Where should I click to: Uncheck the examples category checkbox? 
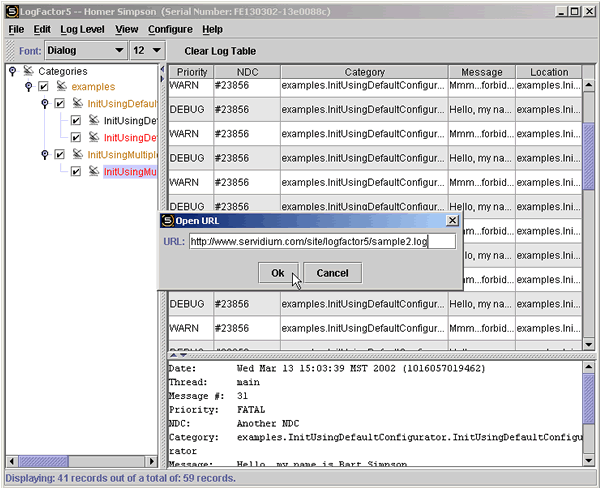click(44, 87)
